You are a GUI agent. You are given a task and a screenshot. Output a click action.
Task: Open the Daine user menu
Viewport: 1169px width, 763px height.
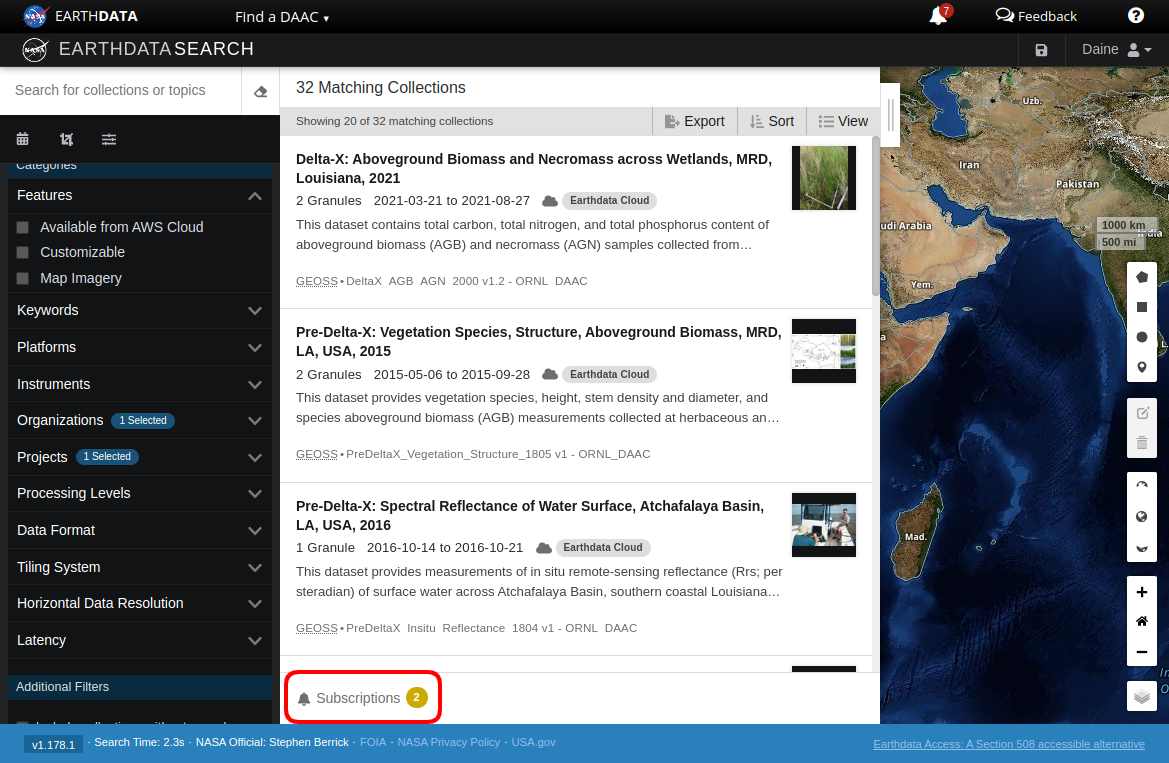click(1117, 49)
